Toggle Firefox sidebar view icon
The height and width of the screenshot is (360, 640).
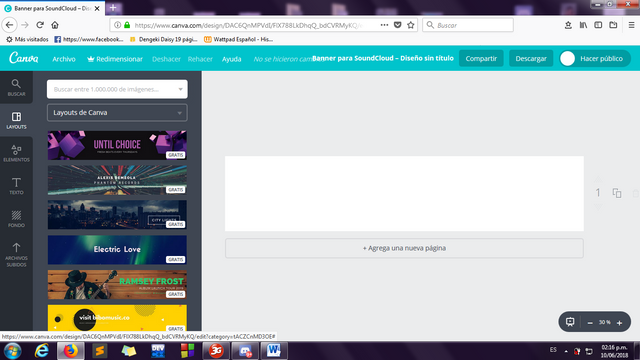point(598,25)
